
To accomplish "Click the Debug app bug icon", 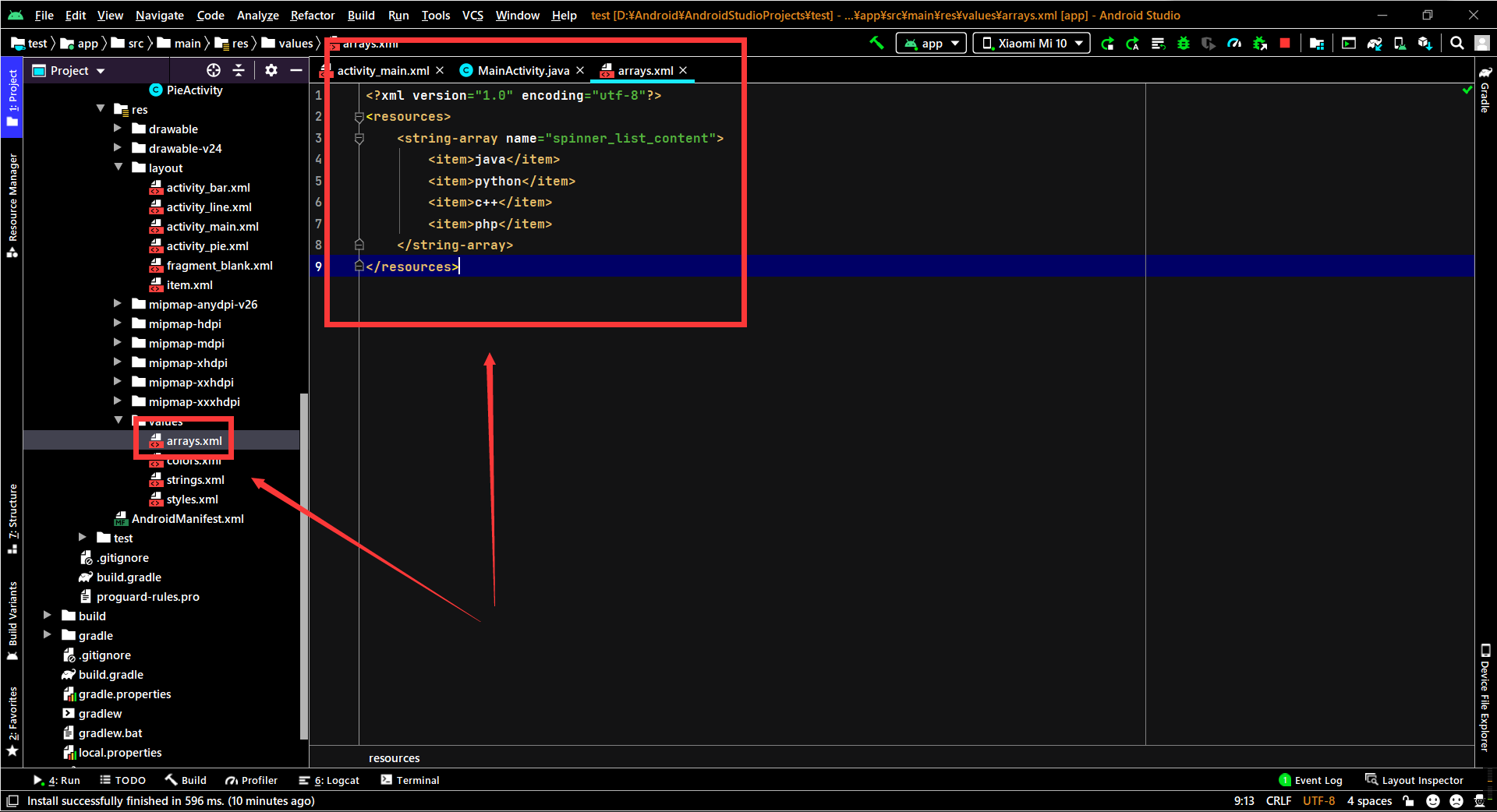I will [1184, 43].
